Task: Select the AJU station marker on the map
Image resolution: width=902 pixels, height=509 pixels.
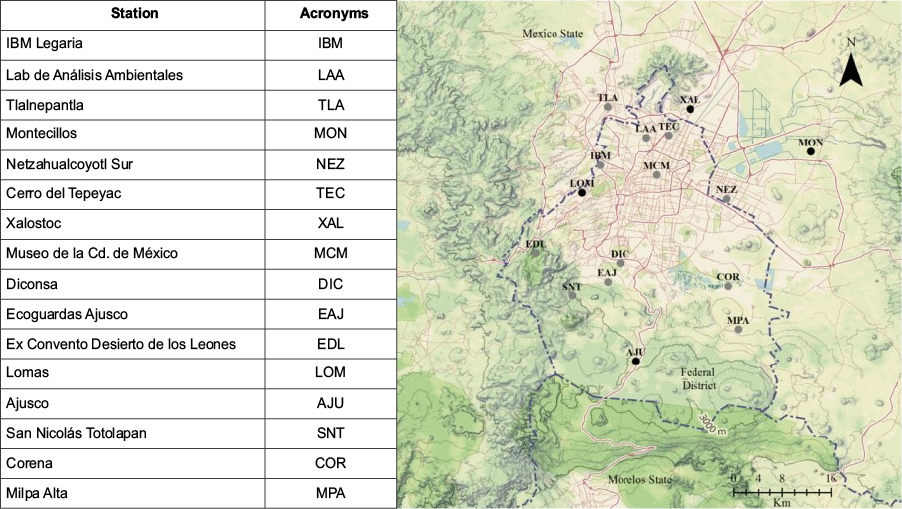Action: coord(635,361)
